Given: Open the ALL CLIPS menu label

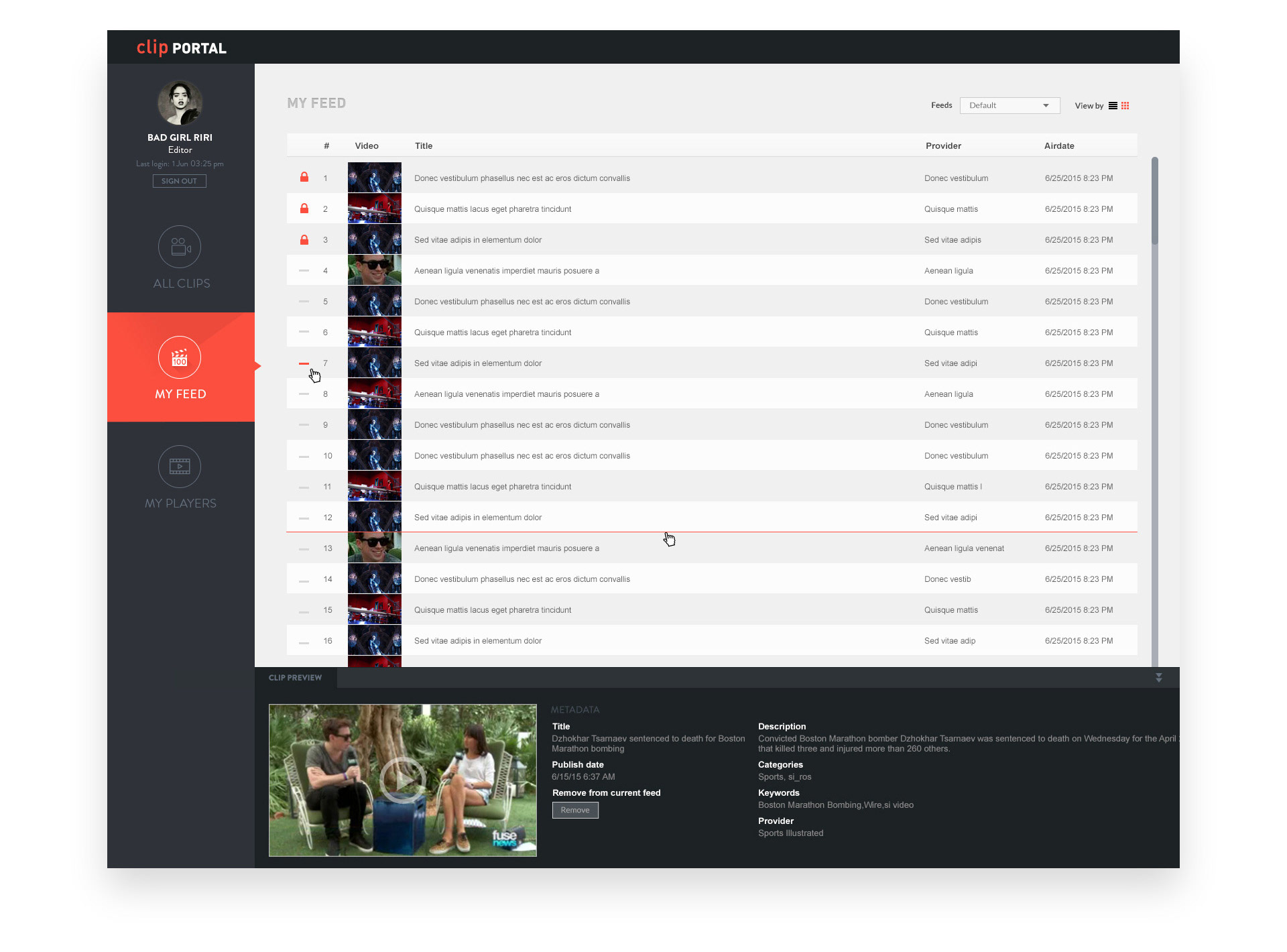Looking at the screenshot, I should [x=182, y=284].
